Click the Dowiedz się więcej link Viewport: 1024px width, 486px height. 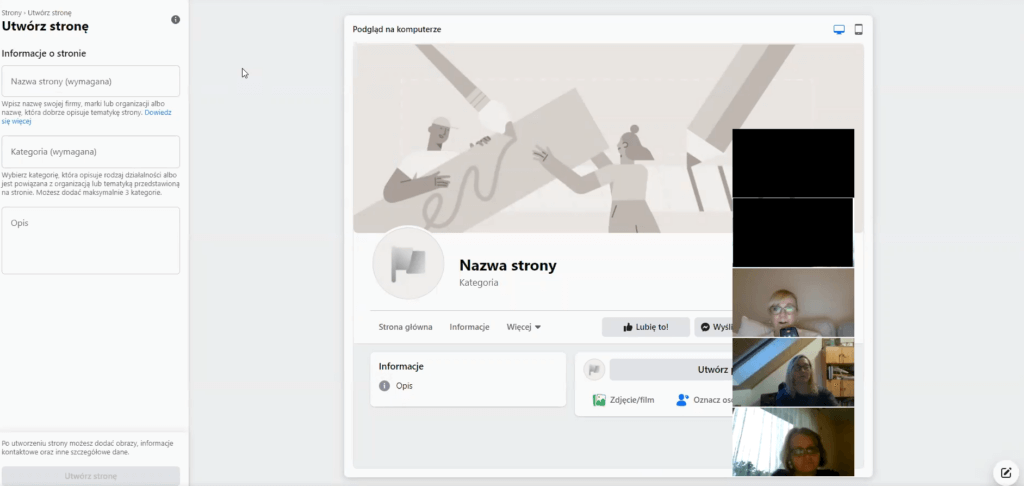pos(158,112)
